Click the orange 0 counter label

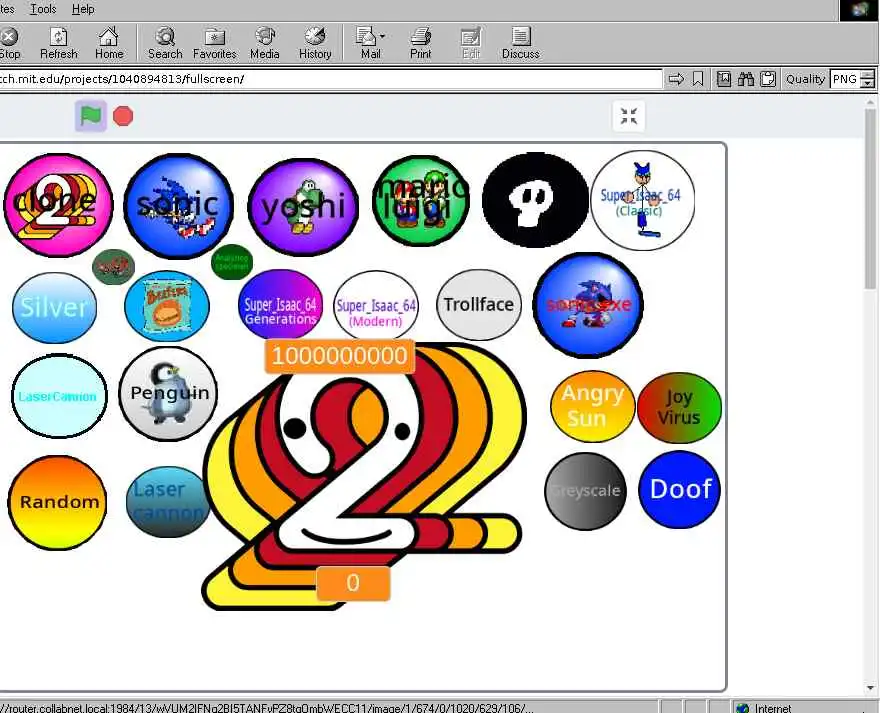pyautogui.click(x=353, y=583)
